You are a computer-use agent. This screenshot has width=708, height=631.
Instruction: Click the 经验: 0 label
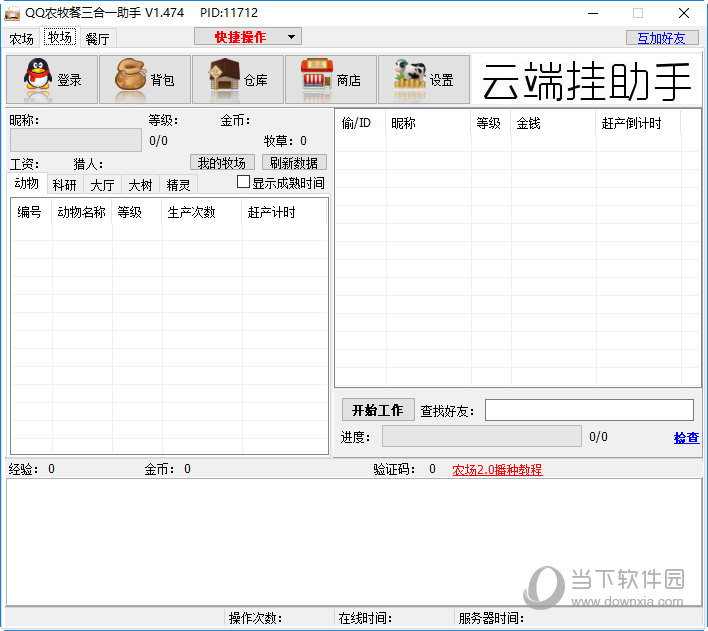click(x=32, y=469)
